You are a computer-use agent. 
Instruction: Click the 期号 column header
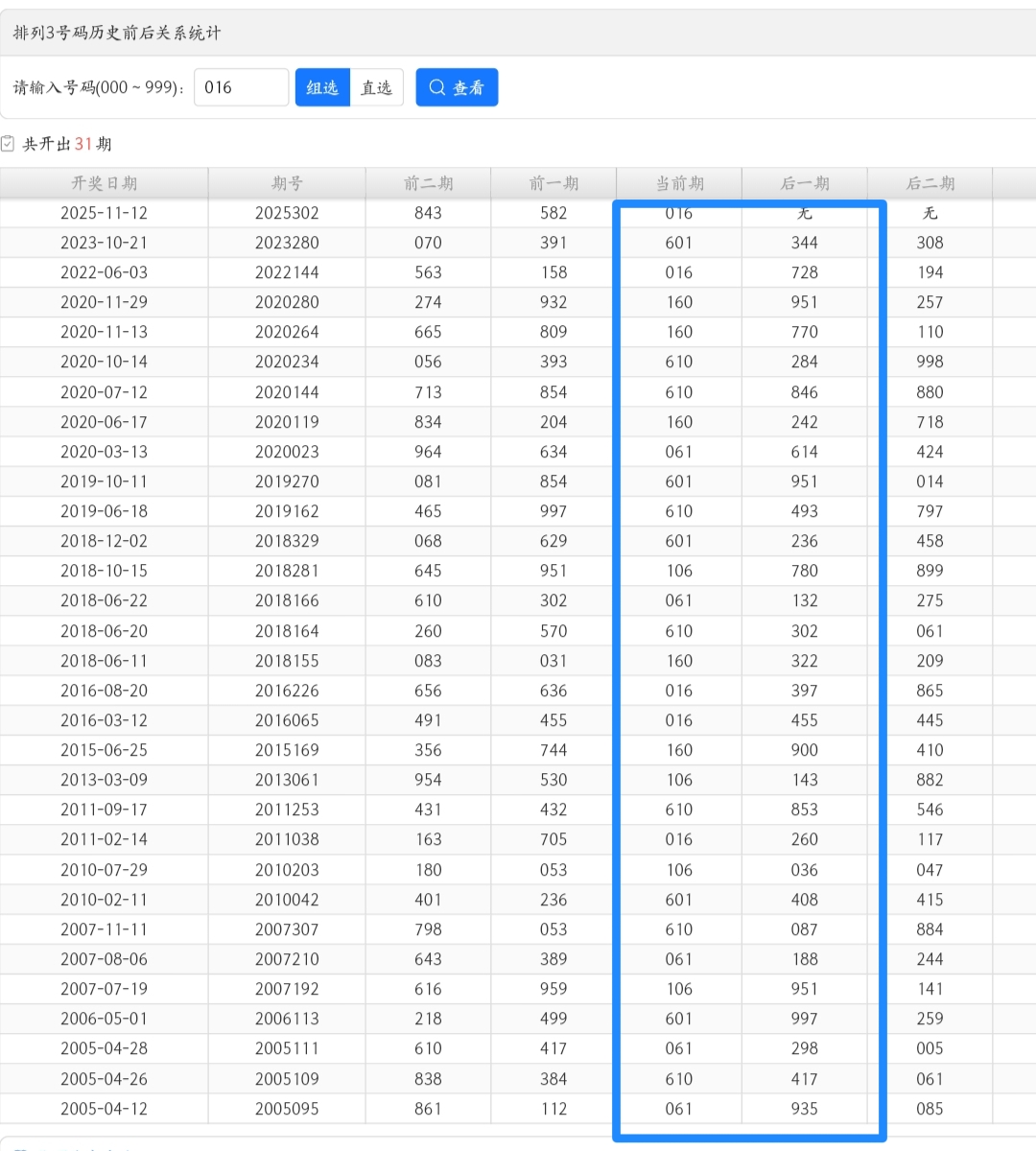coord(287,183)
